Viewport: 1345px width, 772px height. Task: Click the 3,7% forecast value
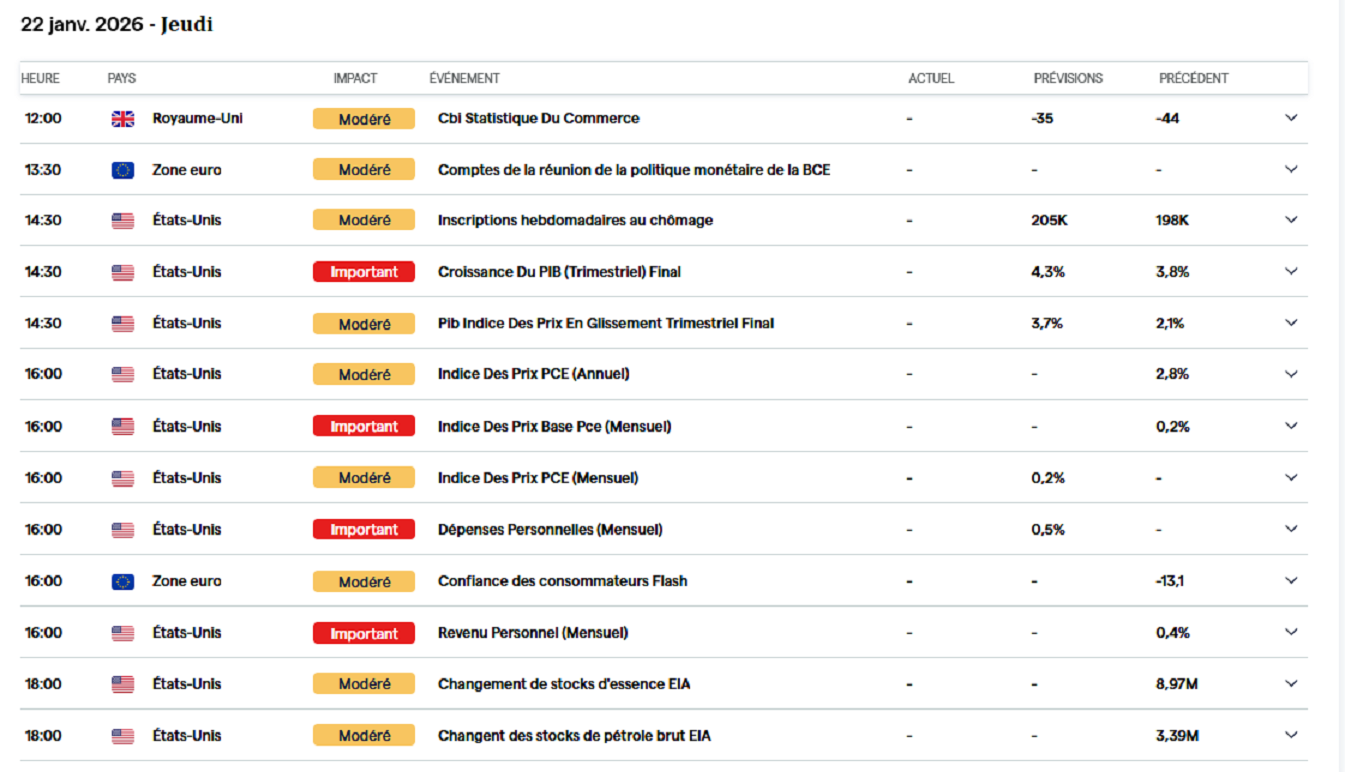coord(1046,323)
